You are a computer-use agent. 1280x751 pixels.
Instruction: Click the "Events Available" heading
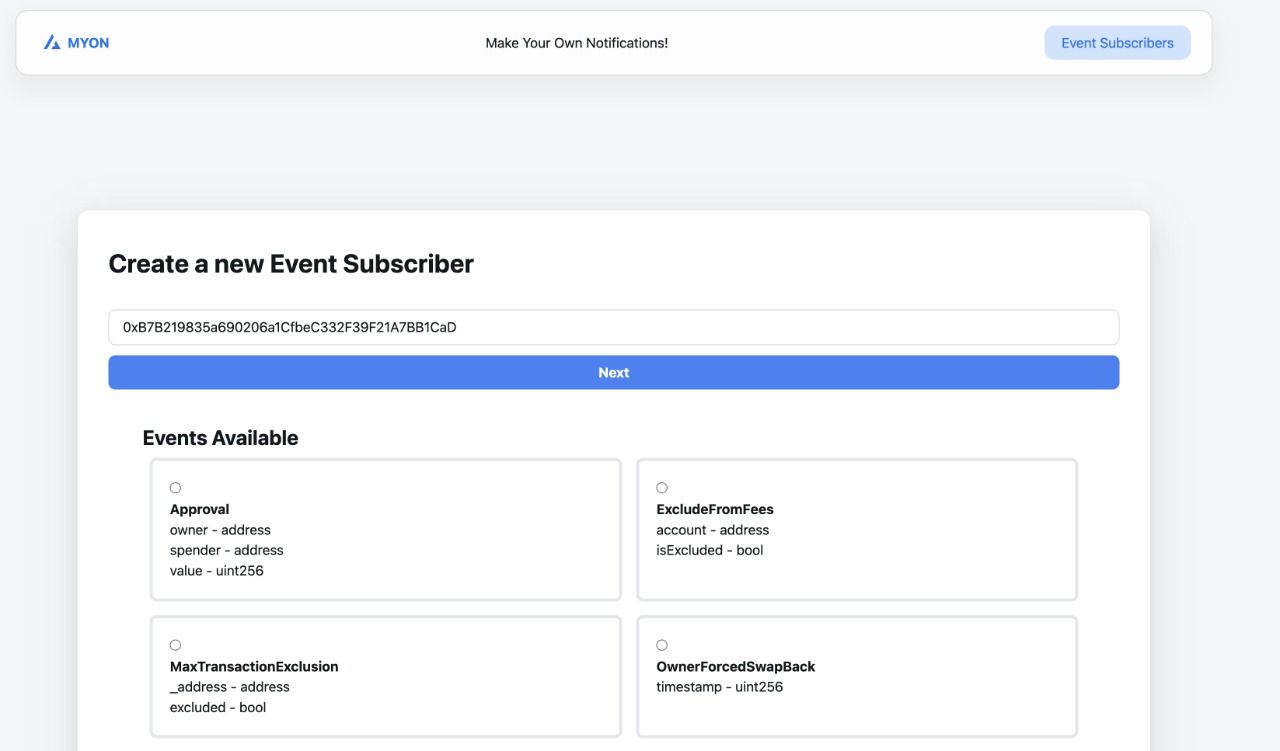click(220, 438)
